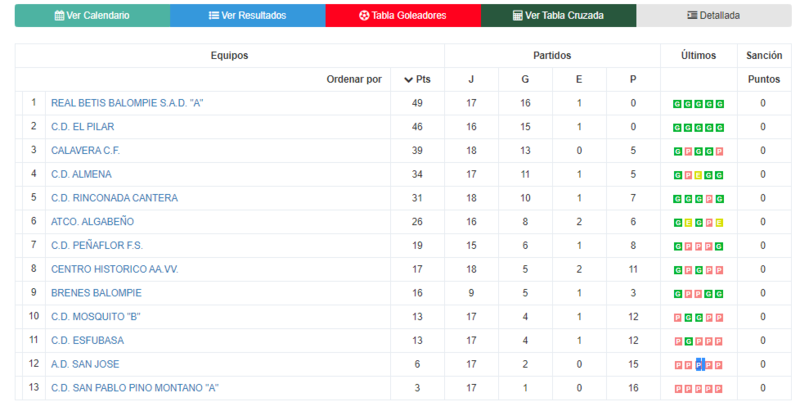Open the REAL BETIS BALOMPIE S.A.D. "A" team link
Viewport: 800px width, 411px height.
click(x=127, y=103)
